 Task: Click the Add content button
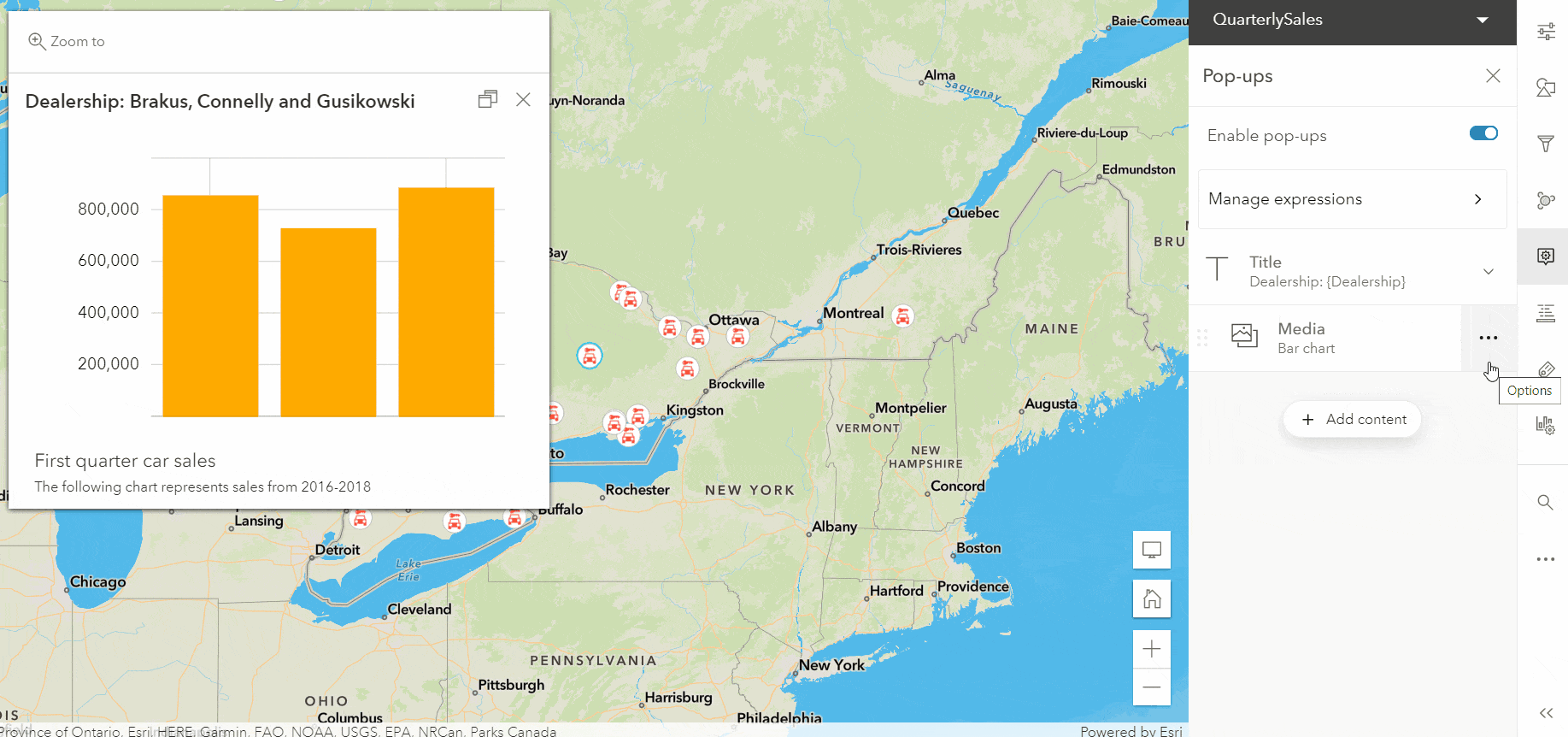tap(1353, 420)
